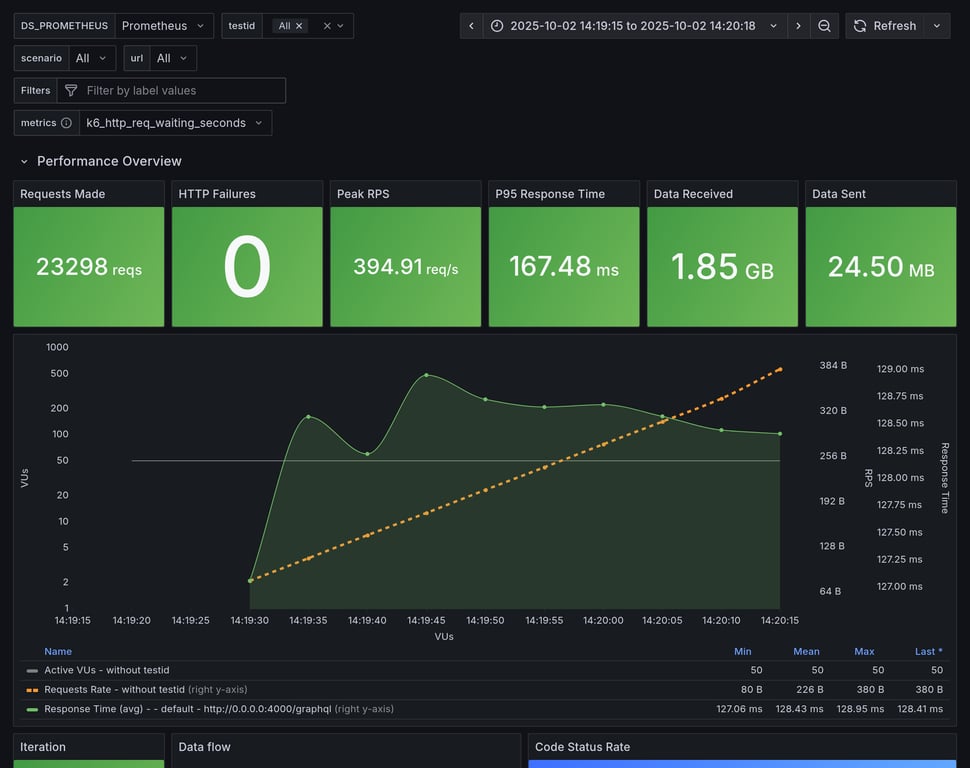Click the metrics info icon

tap(66, 123)
